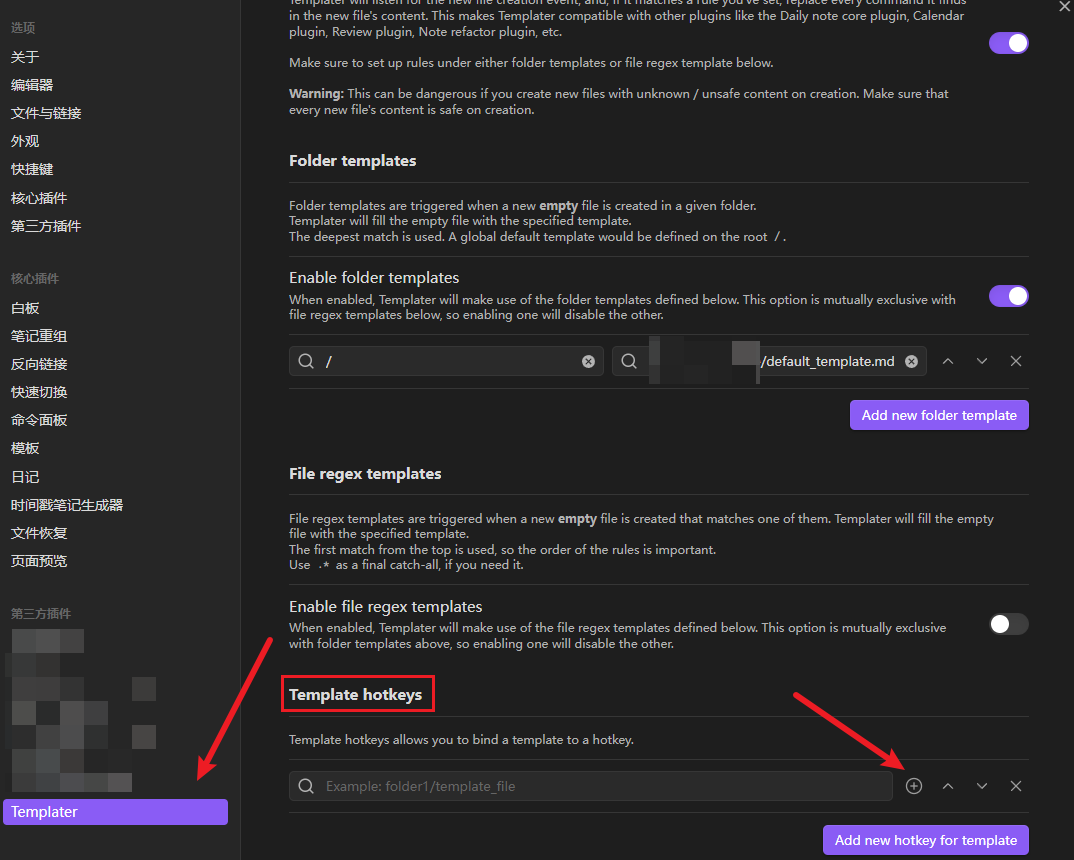Open the 编辑器 settings section

click(x=32, y=85)
